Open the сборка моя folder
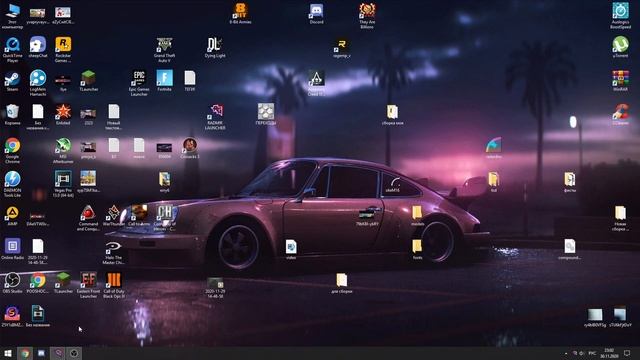Viewport: 640px width, 360px height. coord(392,114)
